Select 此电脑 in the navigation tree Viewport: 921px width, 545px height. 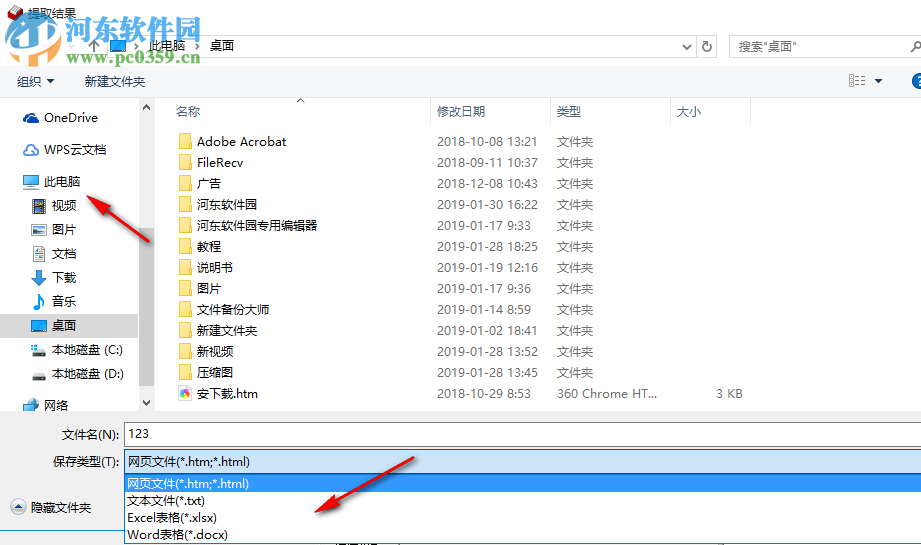coord(62,181)
